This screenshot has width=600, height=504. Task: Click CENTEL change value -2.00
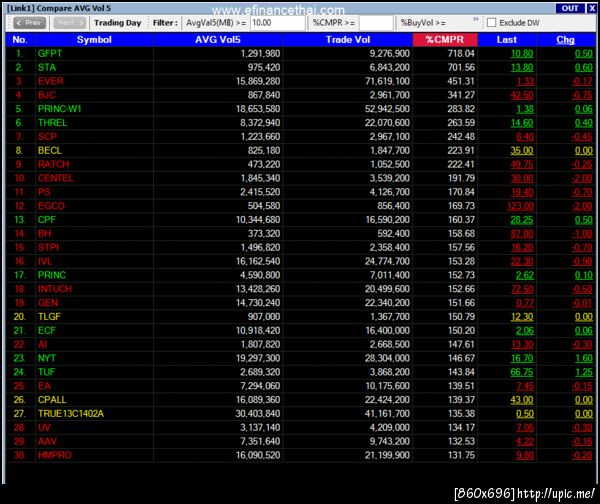[x=582, y=178]
